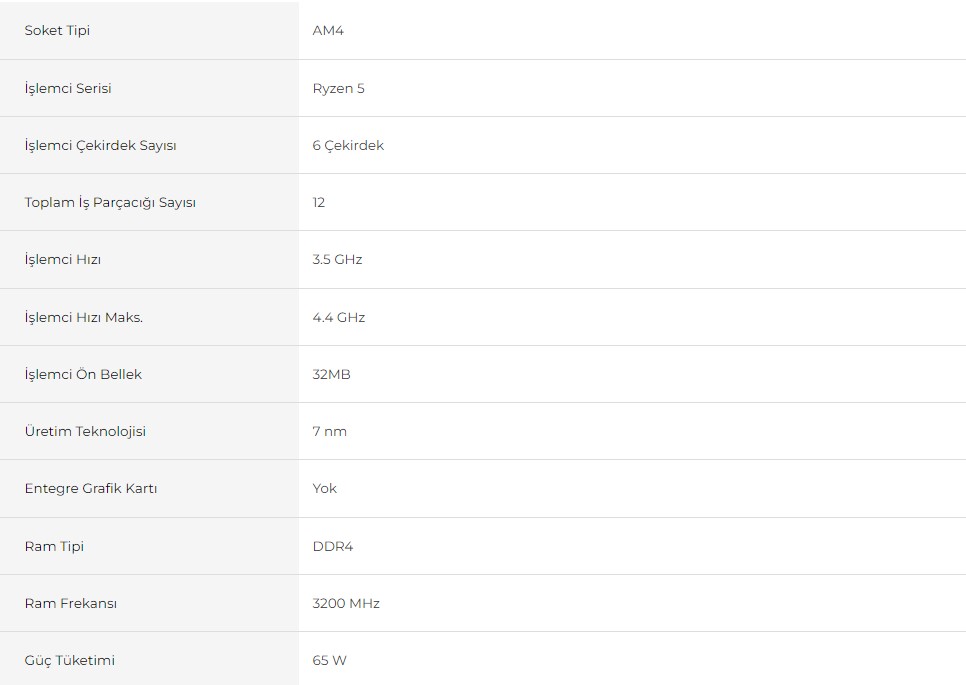
Task: Click the Entegre Grafik Kartı label
Action: [91, 488]
